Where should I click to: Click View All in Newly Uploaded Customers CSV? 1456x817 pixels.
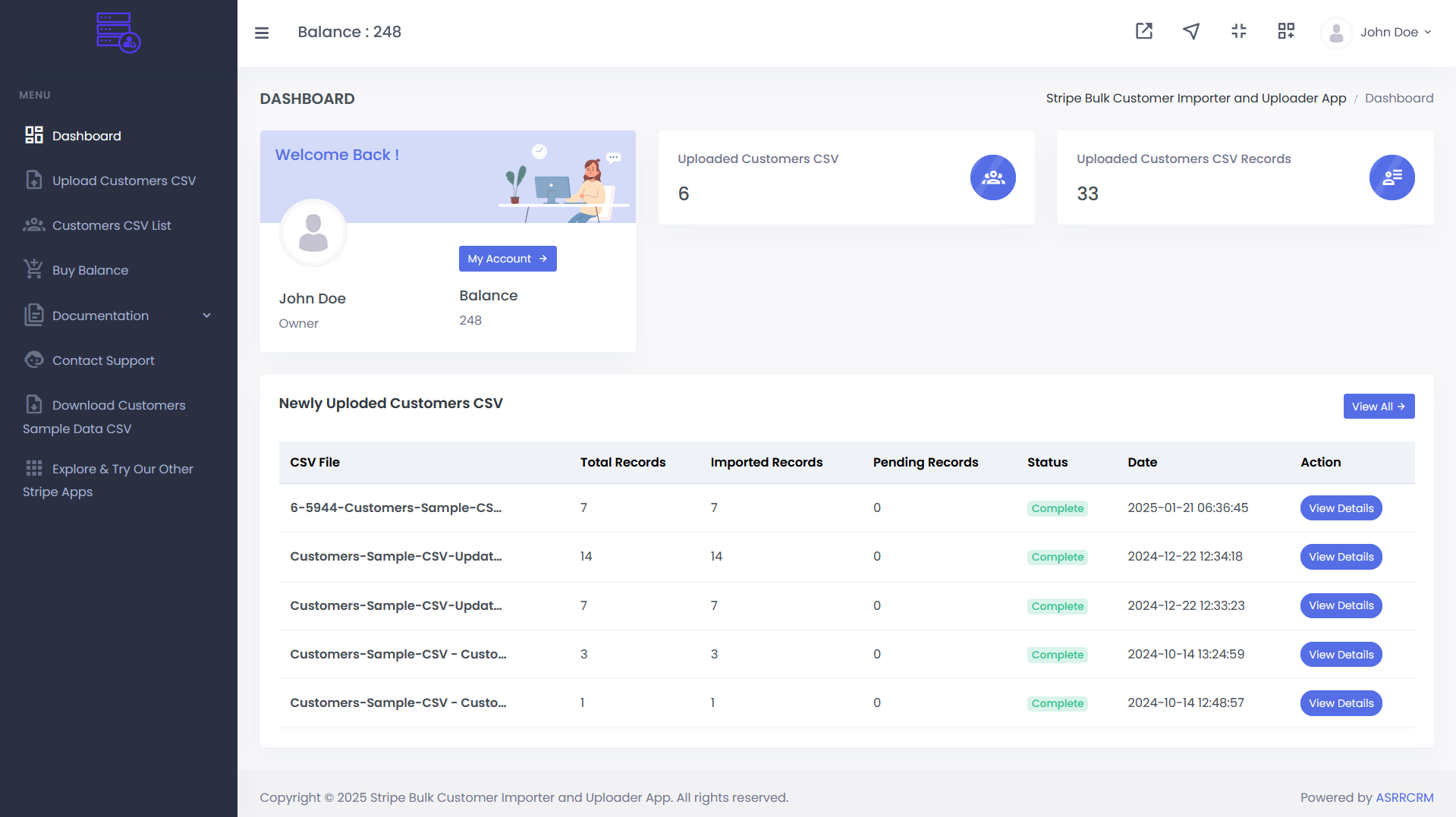[1379, 406]
